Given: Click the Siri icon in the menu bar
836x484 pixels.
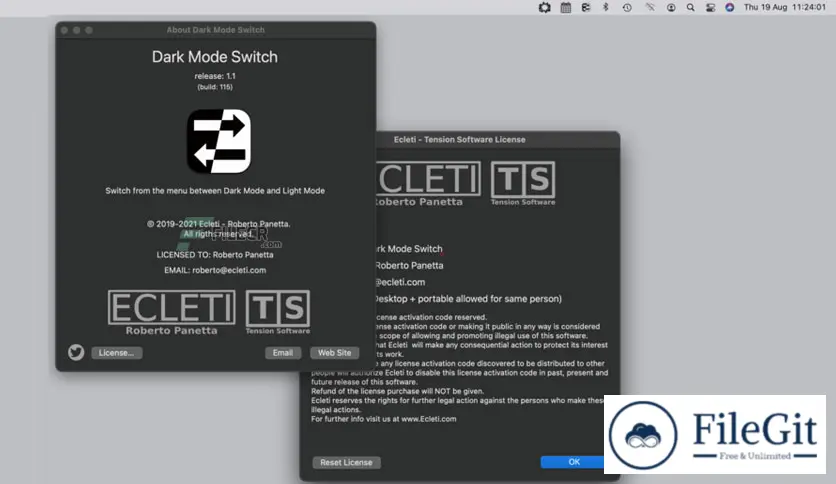Looking at the screenshot, I should (730, 7).
